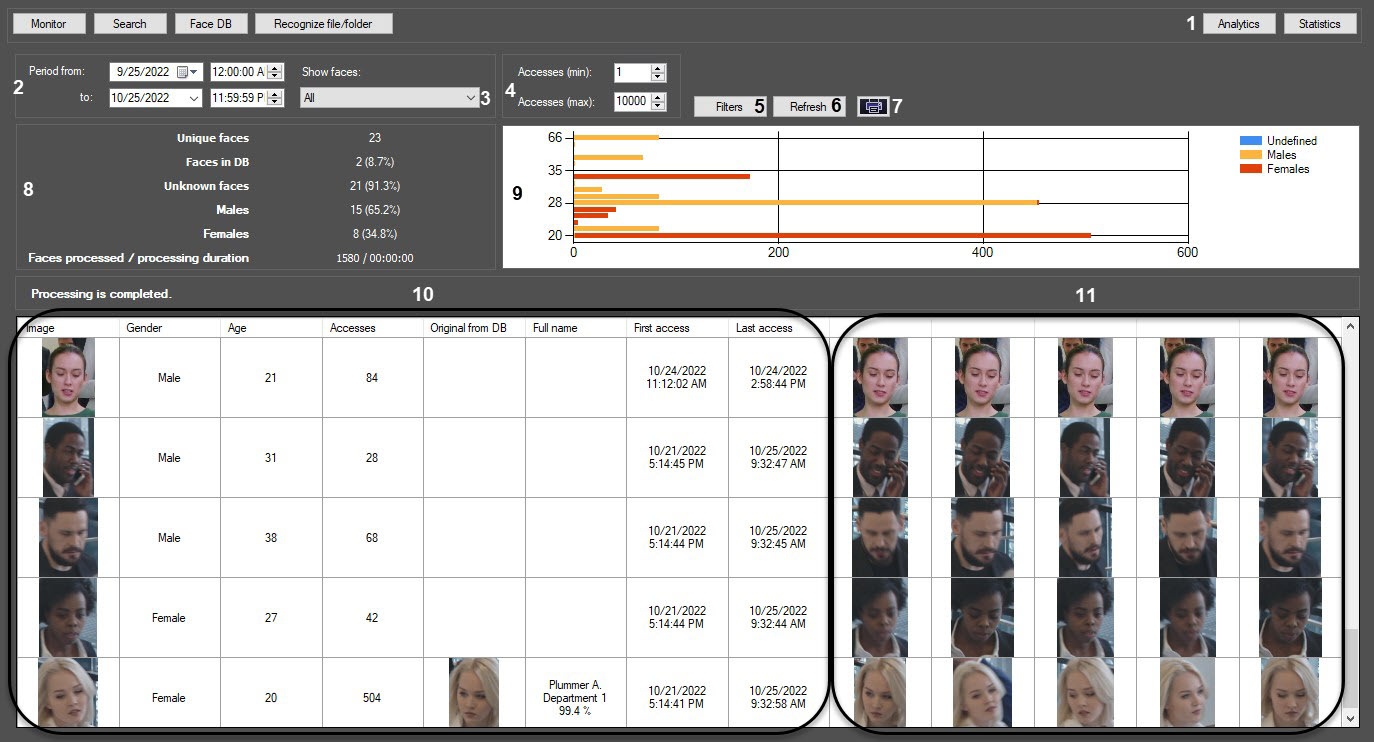Viewport: 1374px width, 742px height.
Task: Click the Search button
Action: (130, 23)
